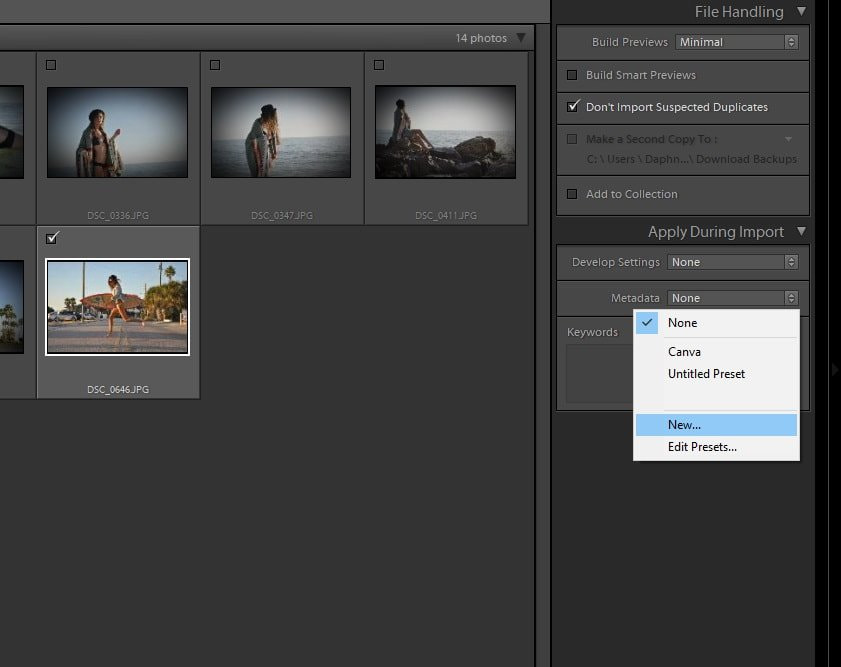Open the Metadata preset dropdown
This screenshot has width=841, height=667.
[733, 297]
